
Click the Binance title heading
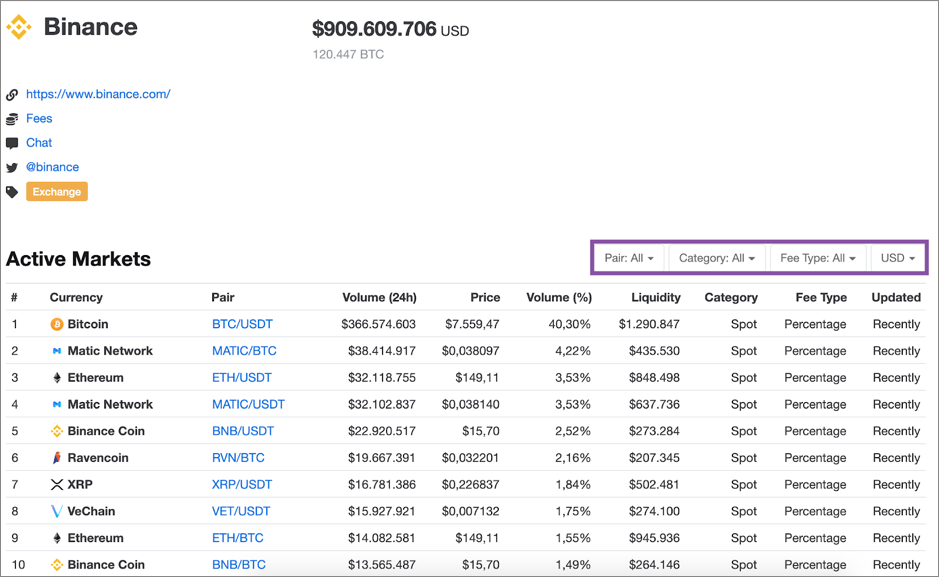90,27
